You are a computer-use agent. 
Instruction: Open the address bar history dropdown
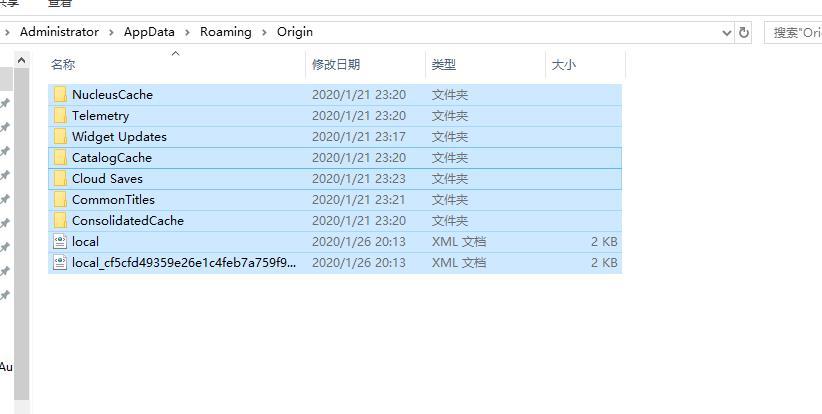click(727, 32)
